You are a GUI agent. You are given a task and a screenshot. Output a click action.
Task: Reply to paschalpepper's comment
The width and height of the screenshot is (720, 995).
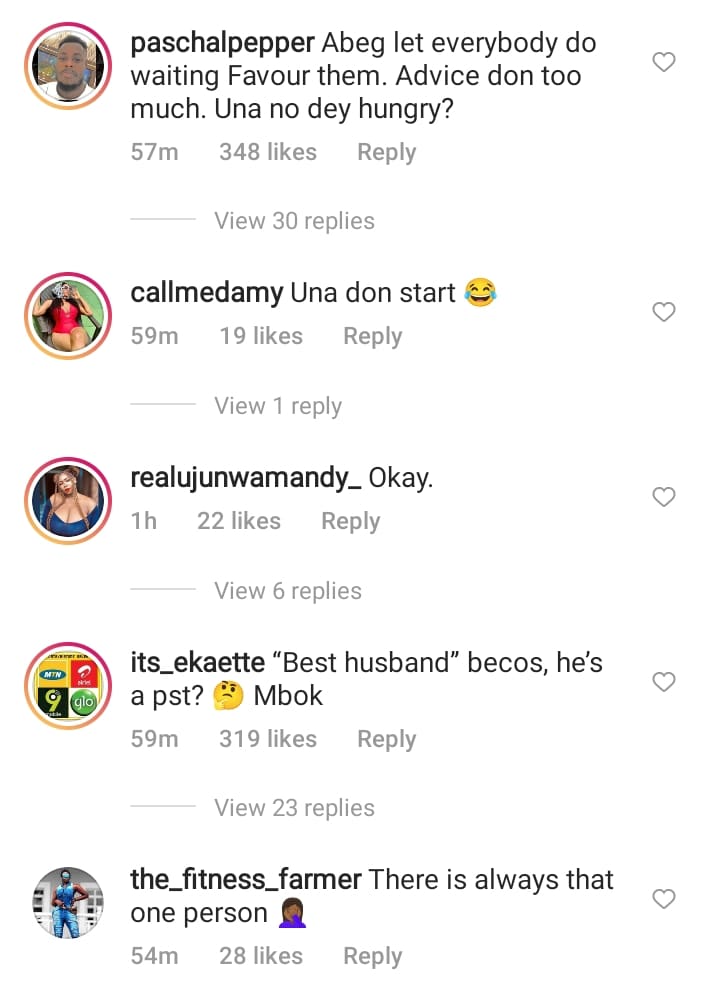point(386,153)
